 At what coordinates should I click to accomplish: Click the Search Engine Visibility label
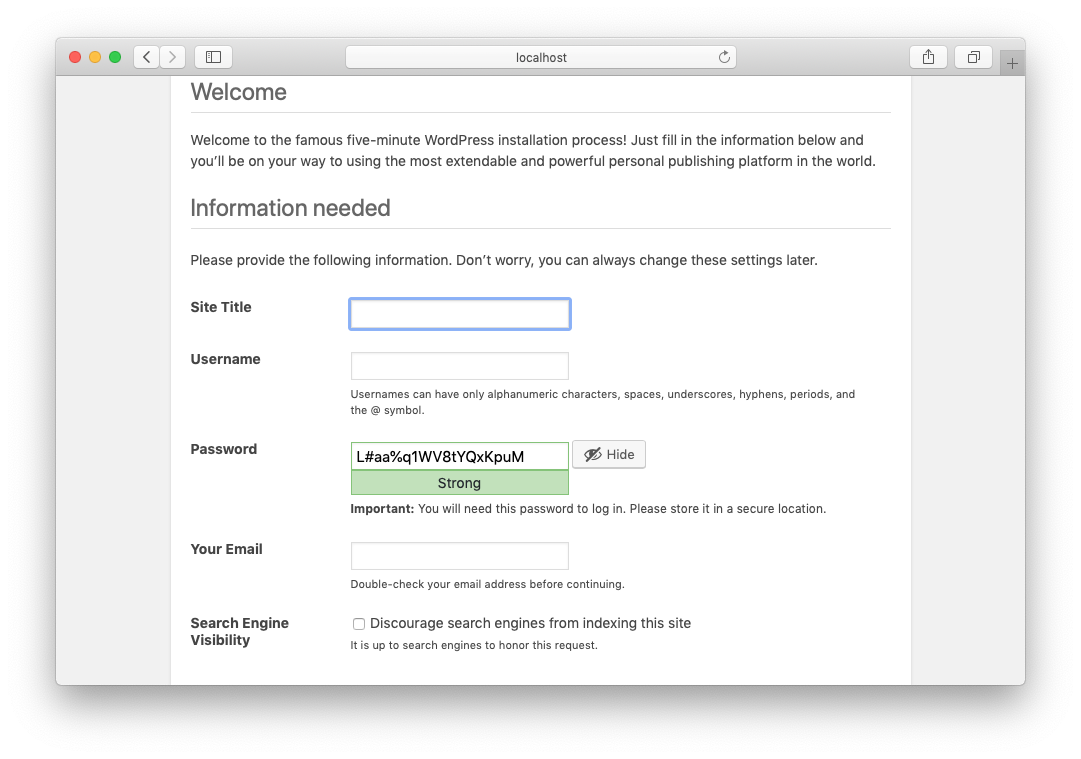(240, 631)
